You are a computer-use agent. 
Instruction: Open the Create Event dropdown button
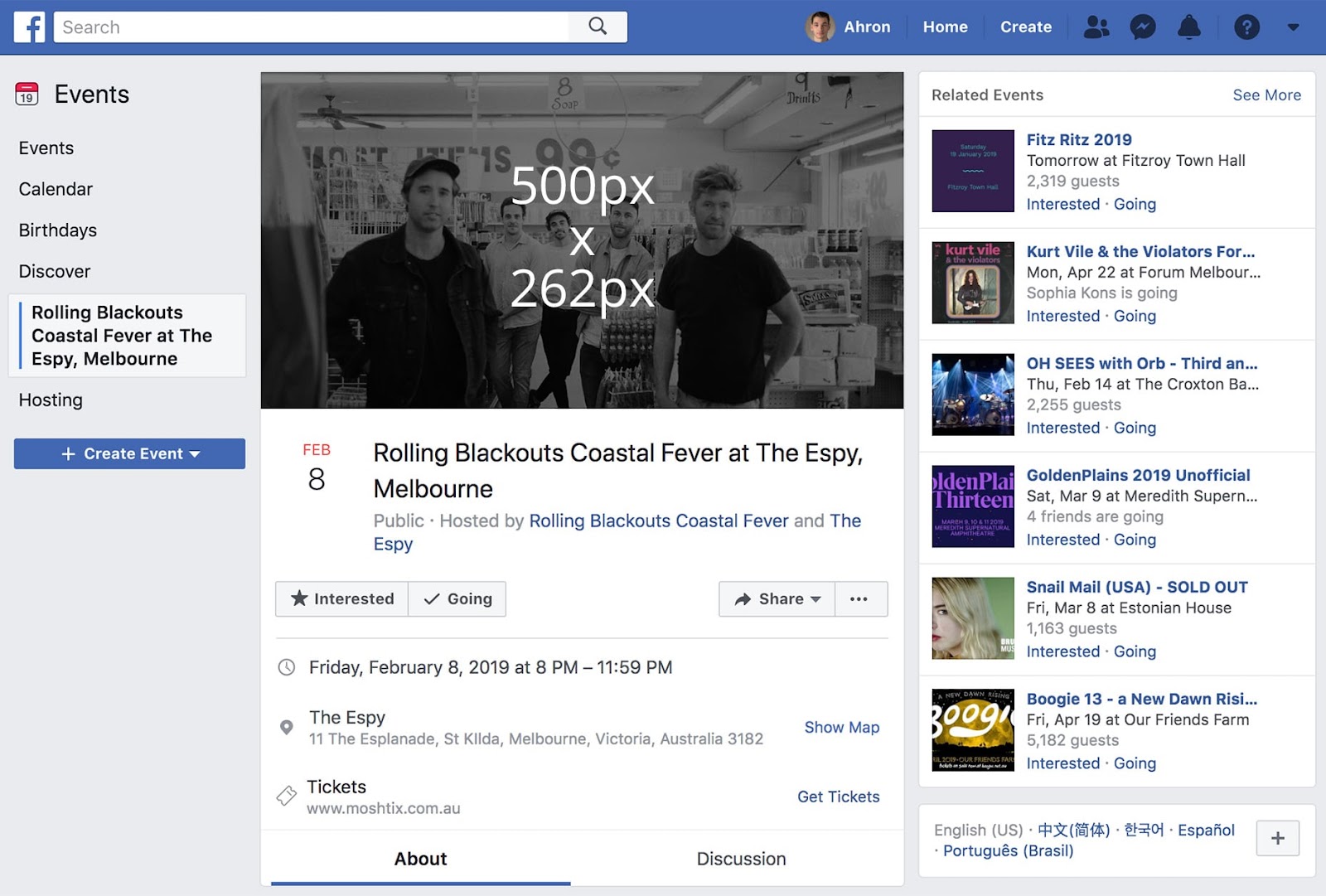click(129, 454)
